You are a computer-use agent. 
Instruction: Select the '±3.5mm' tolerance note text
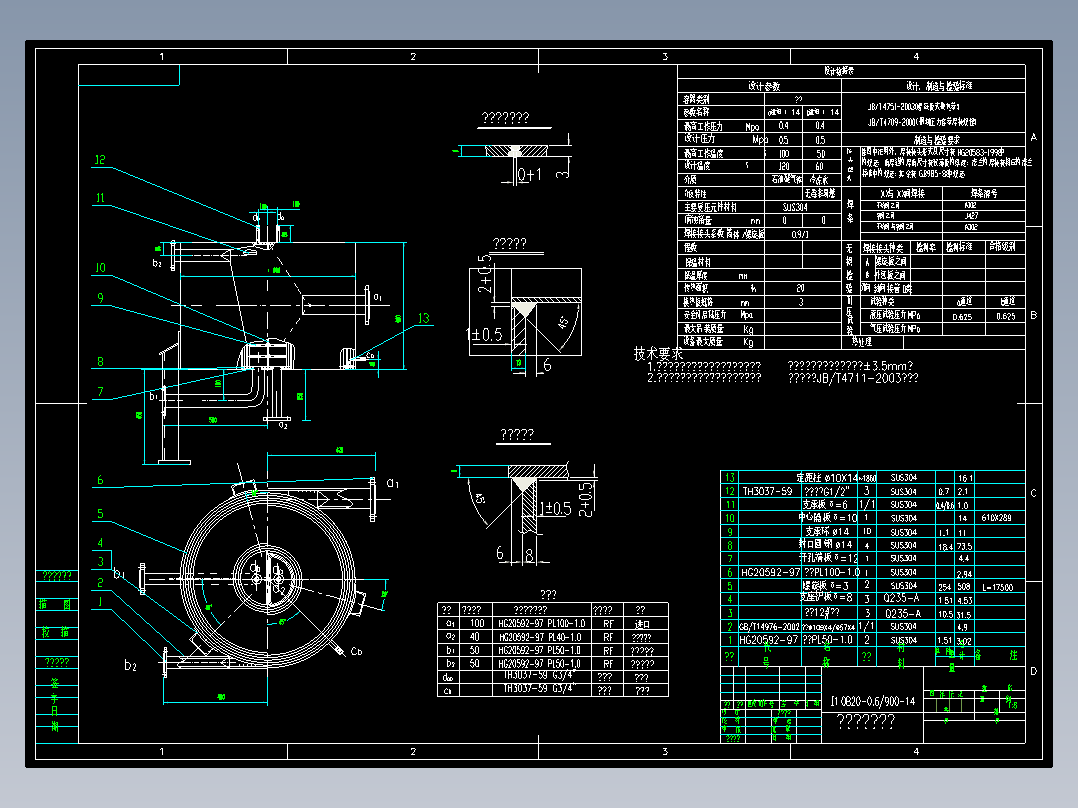point(884,366)
